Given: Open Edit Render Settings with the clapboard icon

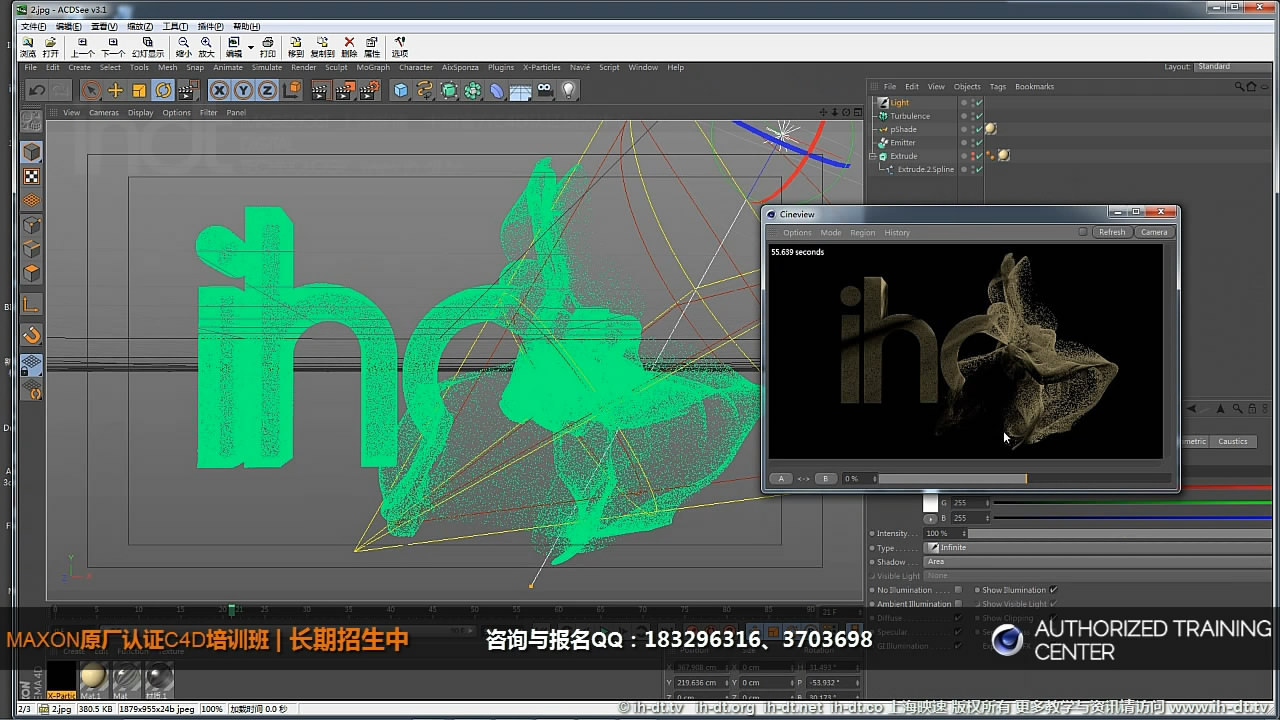Looking at the screenshot, I should click(368, 90).
